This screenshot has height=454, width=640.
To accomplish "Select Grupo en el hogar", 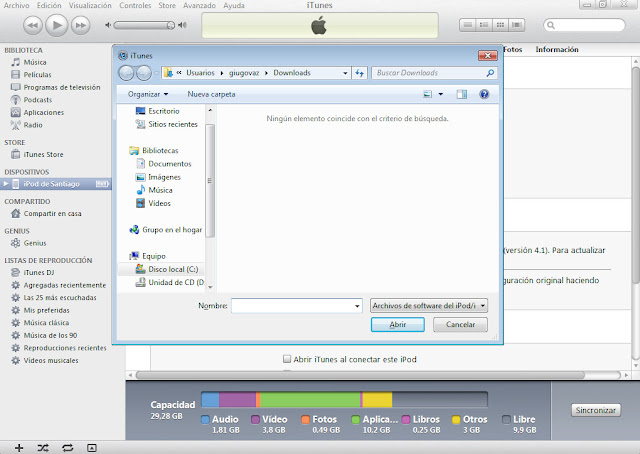I will pos(166,230).
